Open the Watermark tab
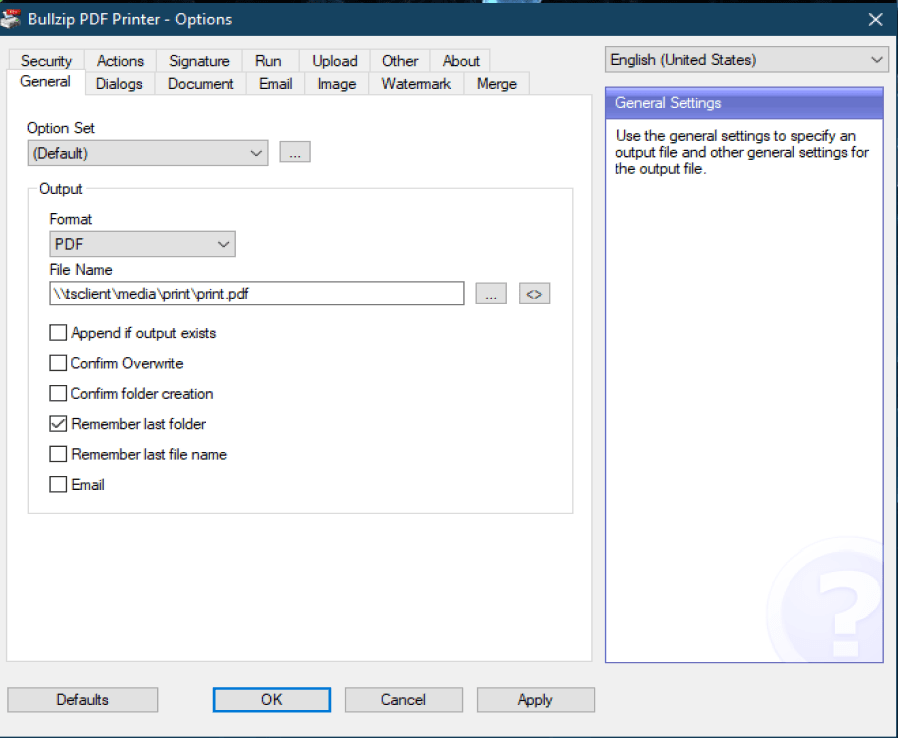This screenshot has height=738, width=898. (416, 84)
